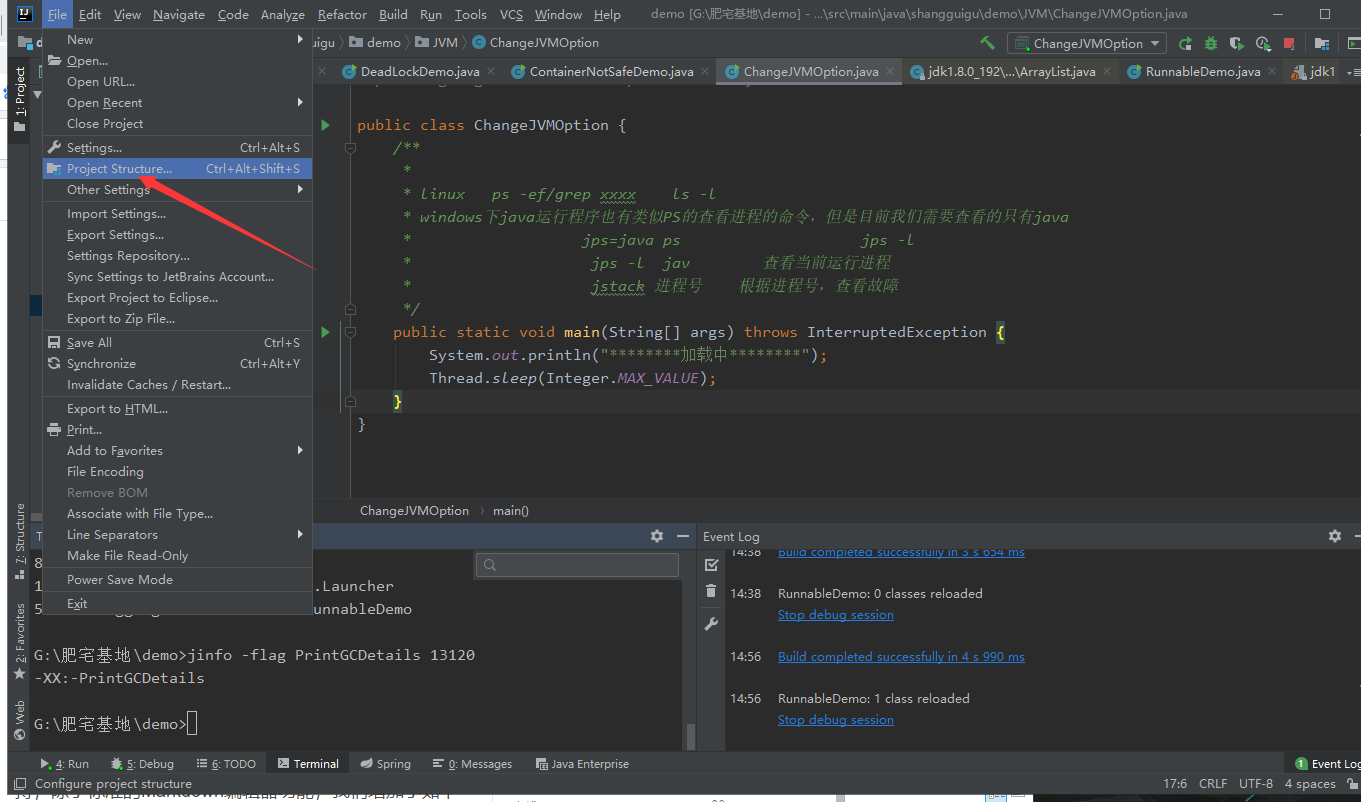1361x802 pixels.
Task: Select Settings... in File menu
Action: [x=177, y=148]
